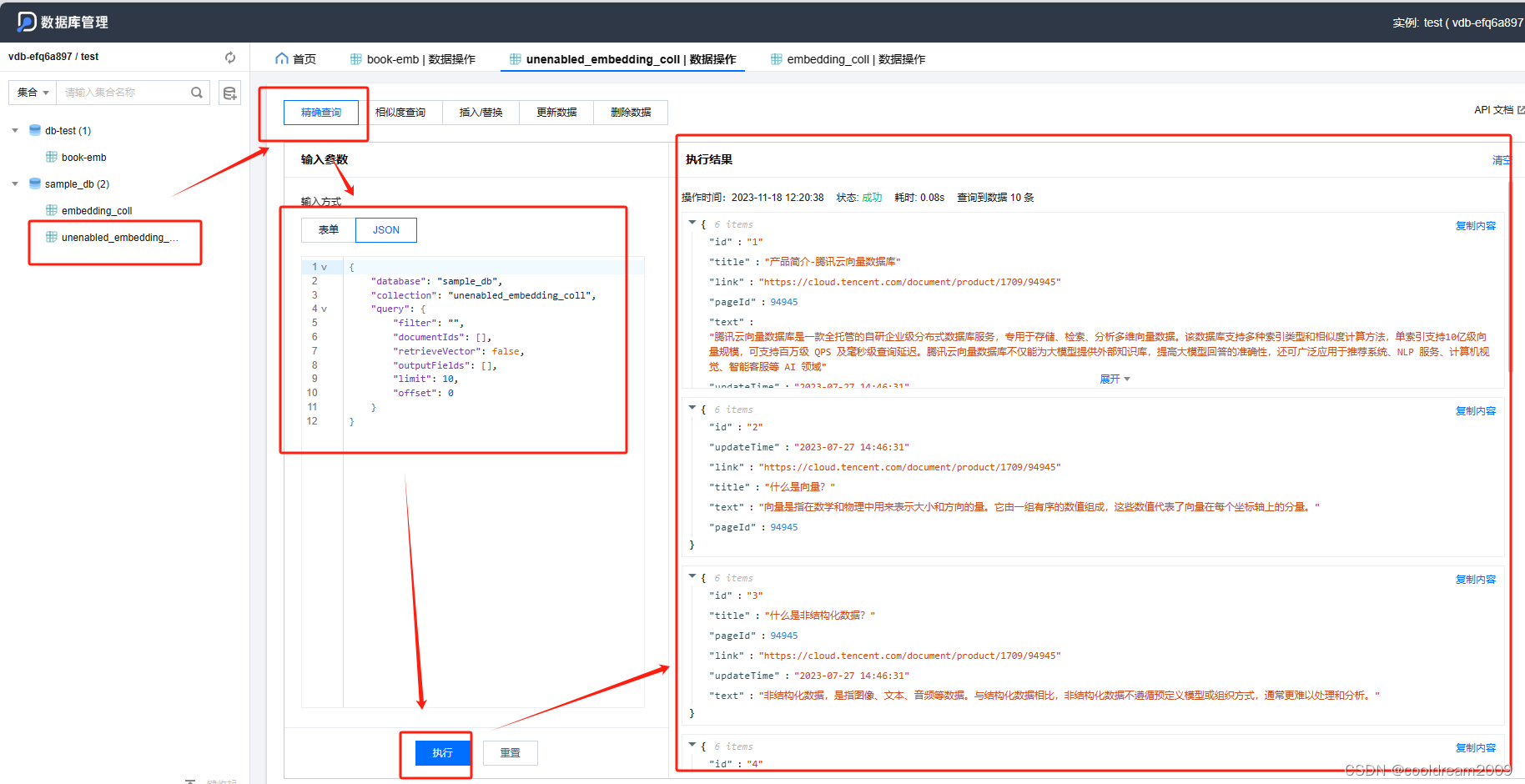Open the 集合 dropdown in the search bar
The width and height of the screenshot is (1525, 784).
[x=33, y=93]
